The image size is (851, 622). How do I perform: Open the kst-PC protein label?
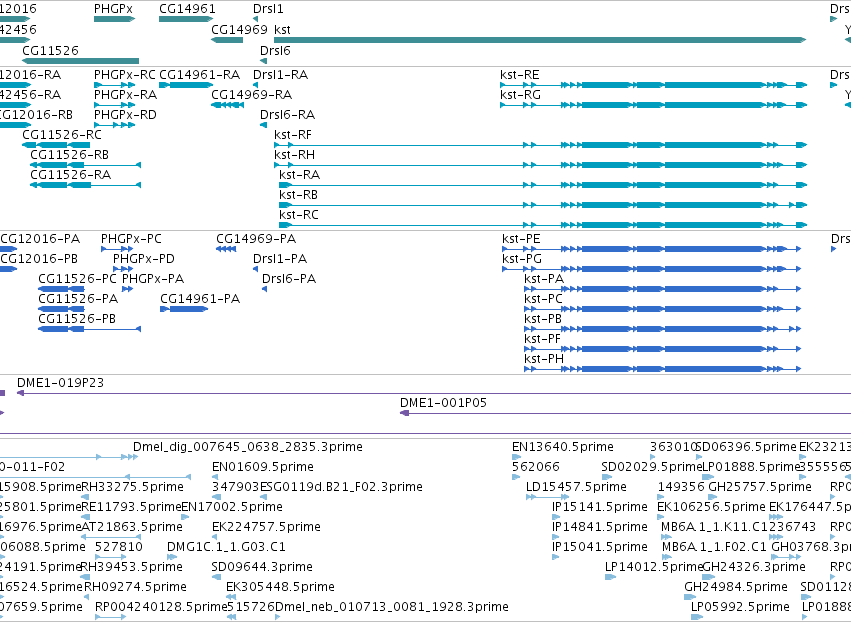pyautogui.click(x=544, y=299)
